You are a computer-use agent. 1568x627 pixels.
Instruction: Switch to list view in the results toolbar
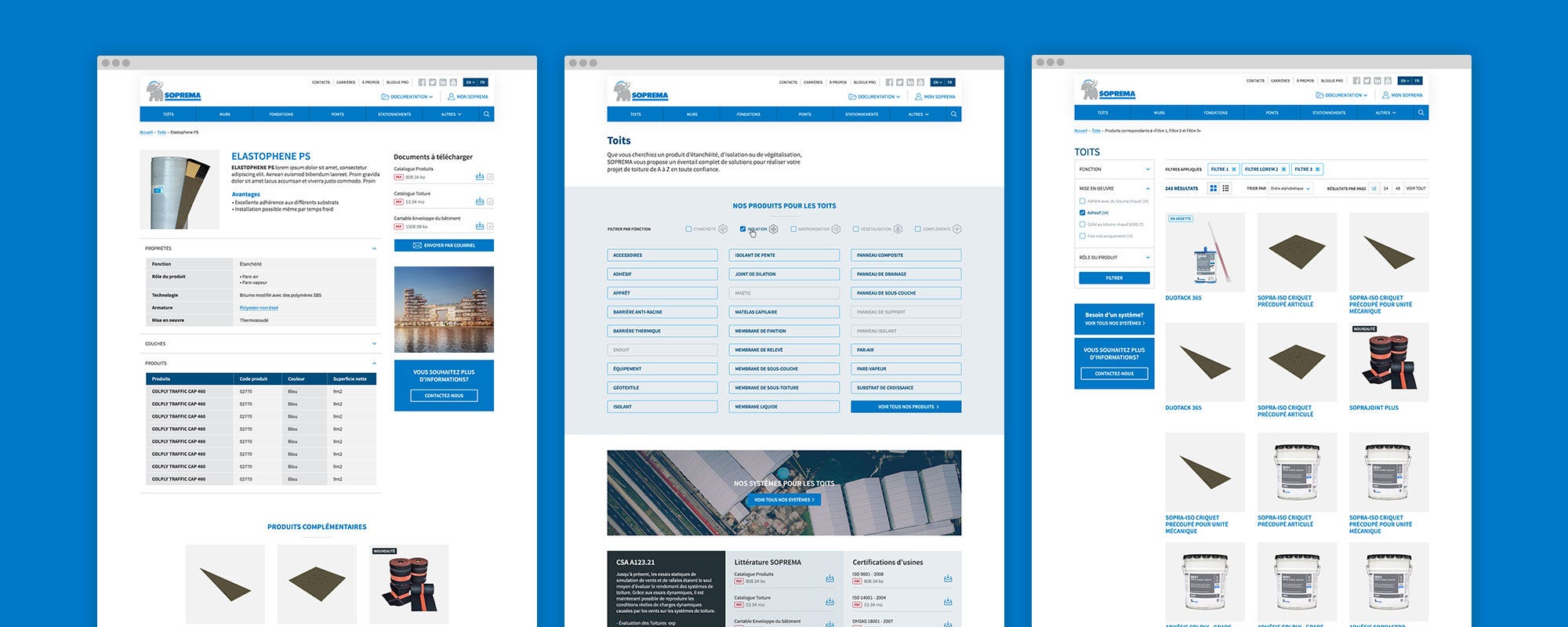[1225, 188]
